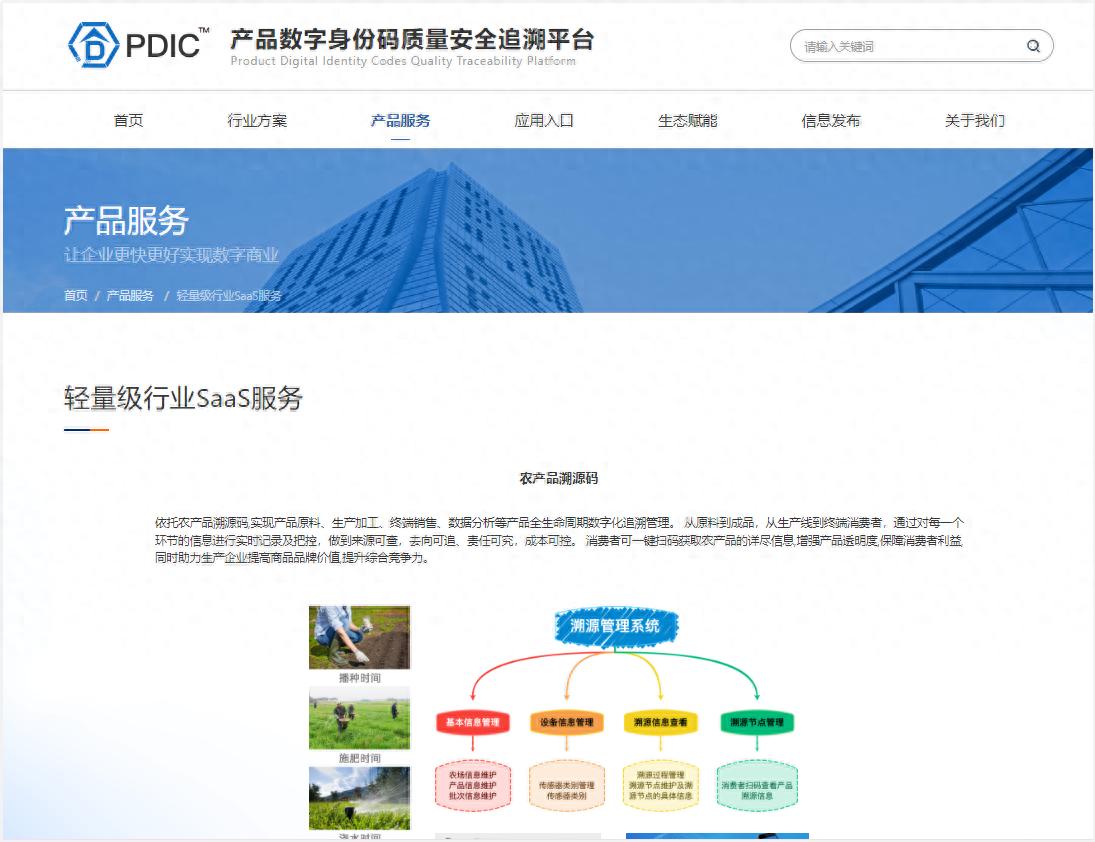Image resolution: width=1095 pixels, height=842 pixels.
Task: Click the 轻量级行业SaaS服务 page heading
Action: point(183,398)
